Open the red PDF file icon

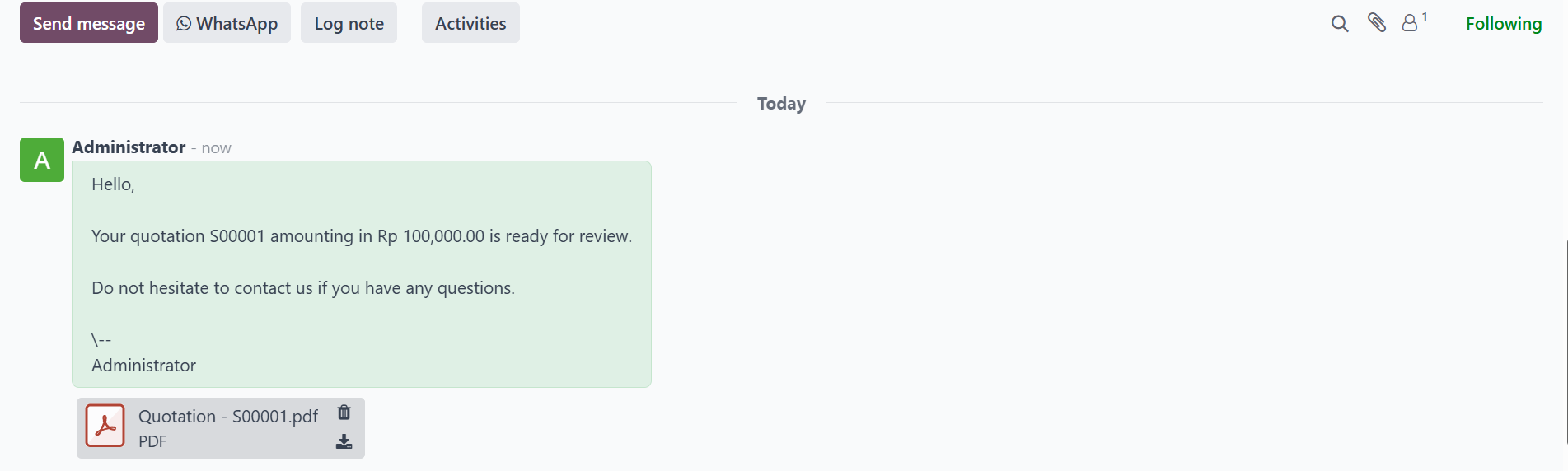tap(105, 426)
